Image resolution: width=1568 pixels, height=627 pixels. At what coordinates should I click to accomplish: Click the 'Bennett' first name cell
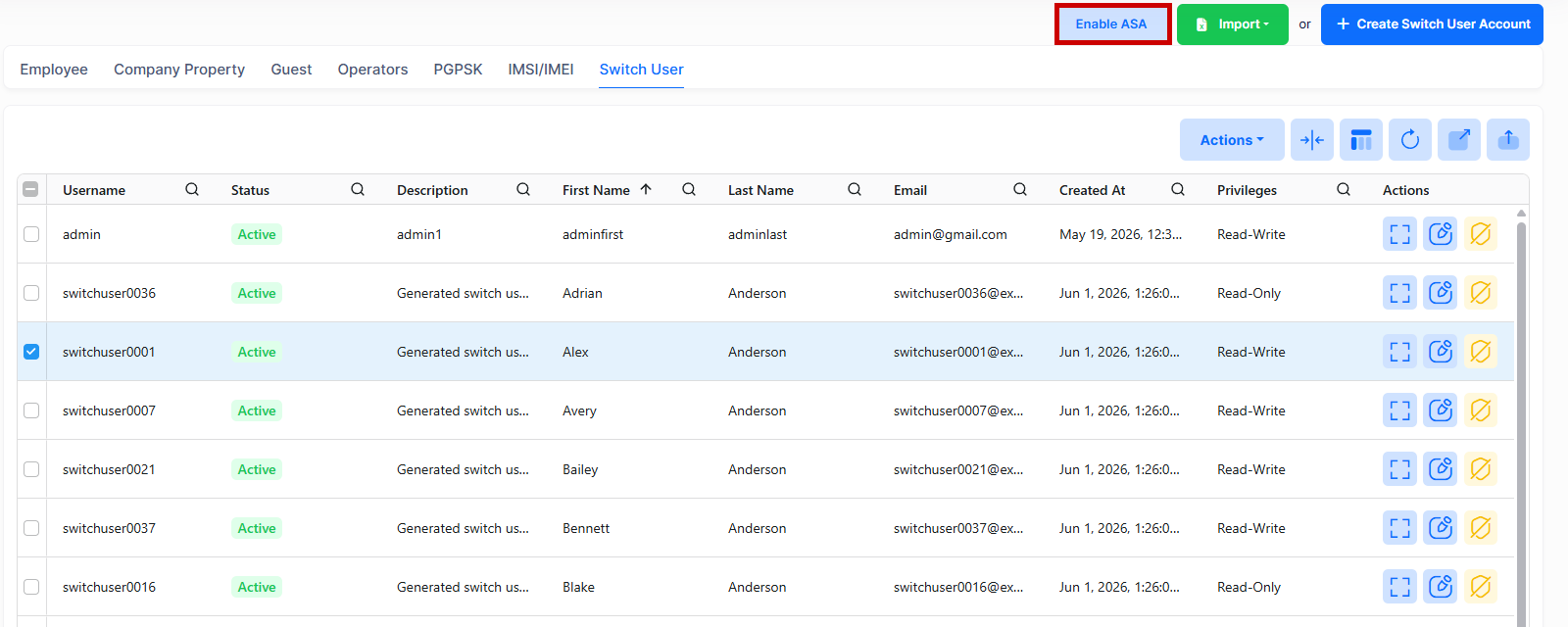(586, 528)
